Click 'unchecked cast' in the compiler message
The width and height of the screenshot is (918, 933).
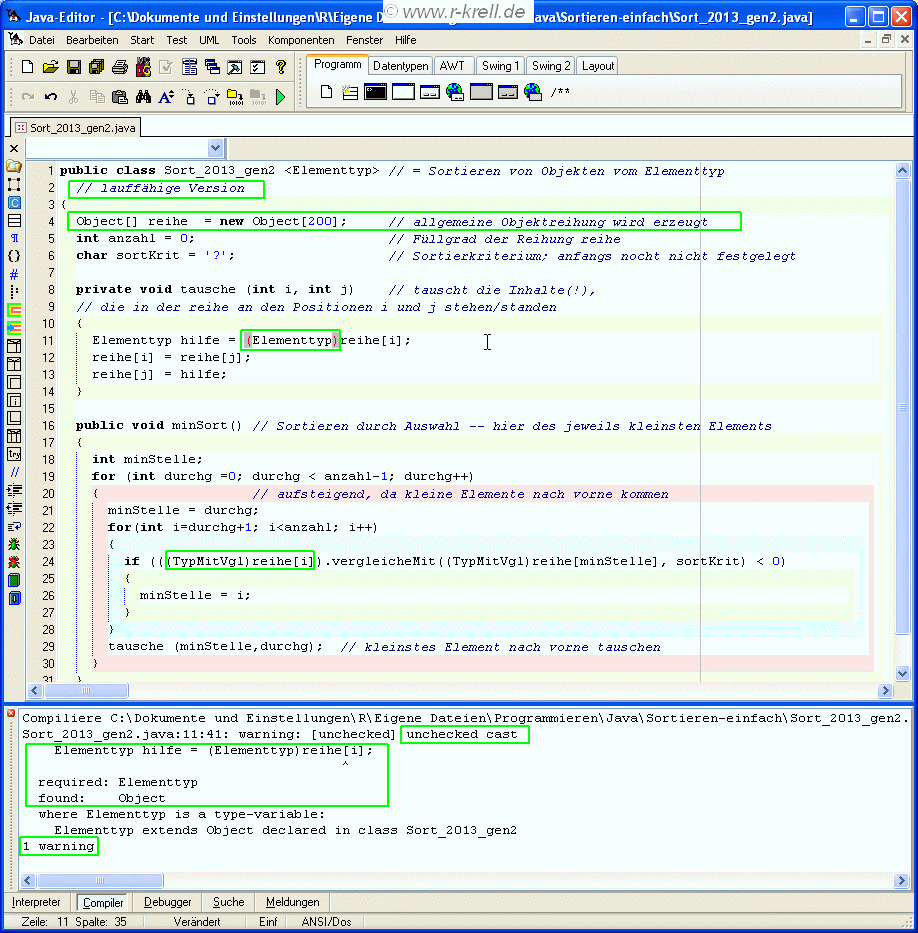coord(462,734)
